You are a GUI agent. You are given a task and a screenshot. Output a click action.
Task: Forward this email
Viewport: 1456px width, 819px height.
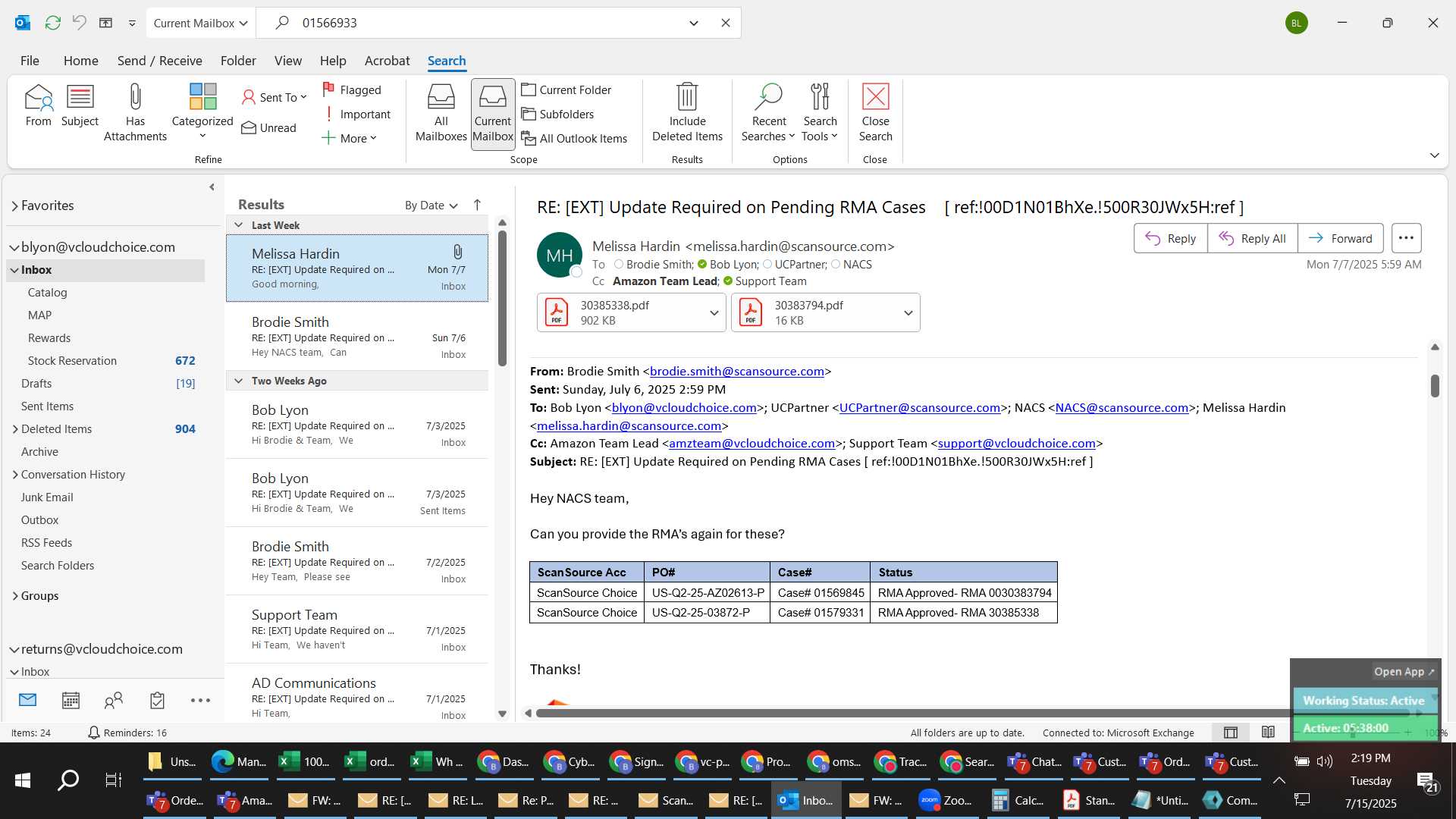(x=1340, y=238)
